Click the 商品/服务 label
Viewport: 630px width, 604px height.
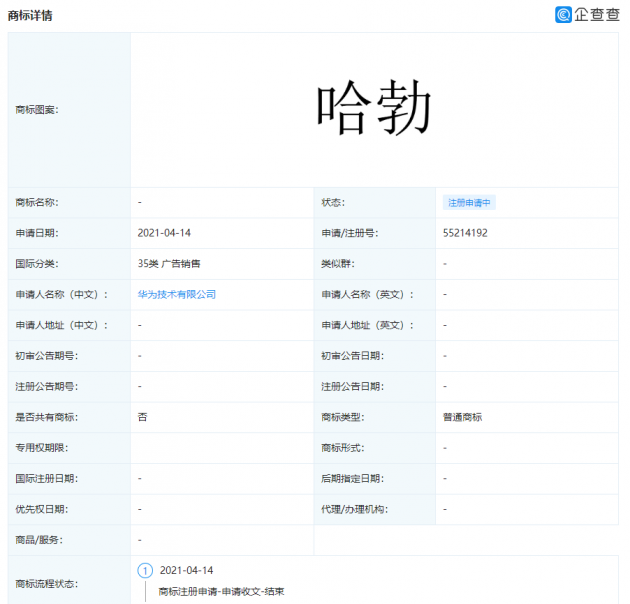coord(39,540)
